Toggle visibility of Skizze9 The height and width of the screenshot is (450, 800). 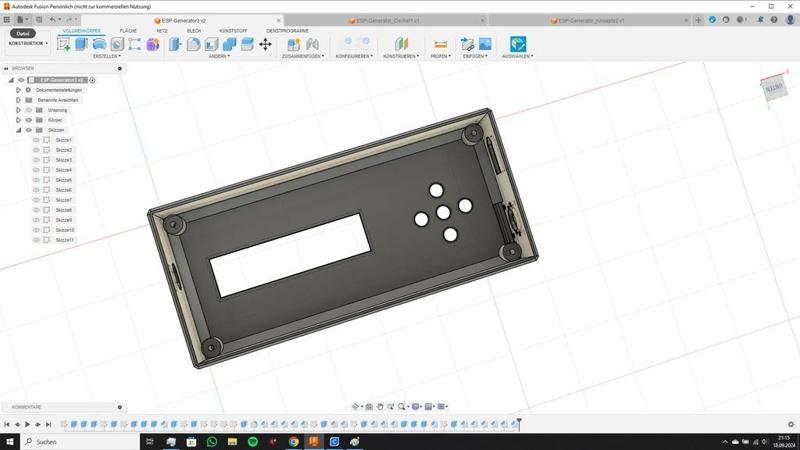click(x=36, y=220)
